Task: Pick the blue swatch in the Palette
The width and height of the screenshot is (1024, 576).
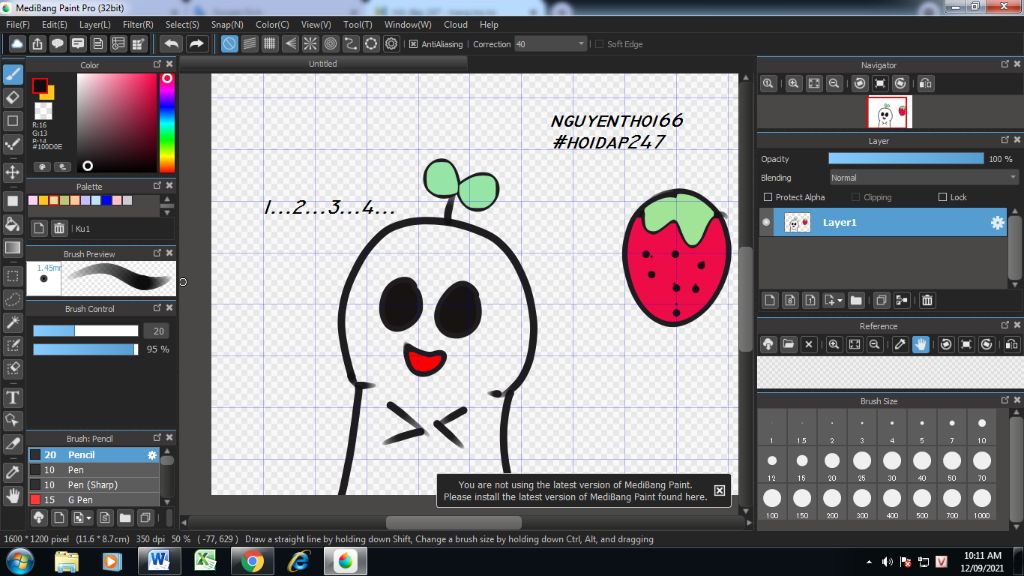Action: click(106, 200)
